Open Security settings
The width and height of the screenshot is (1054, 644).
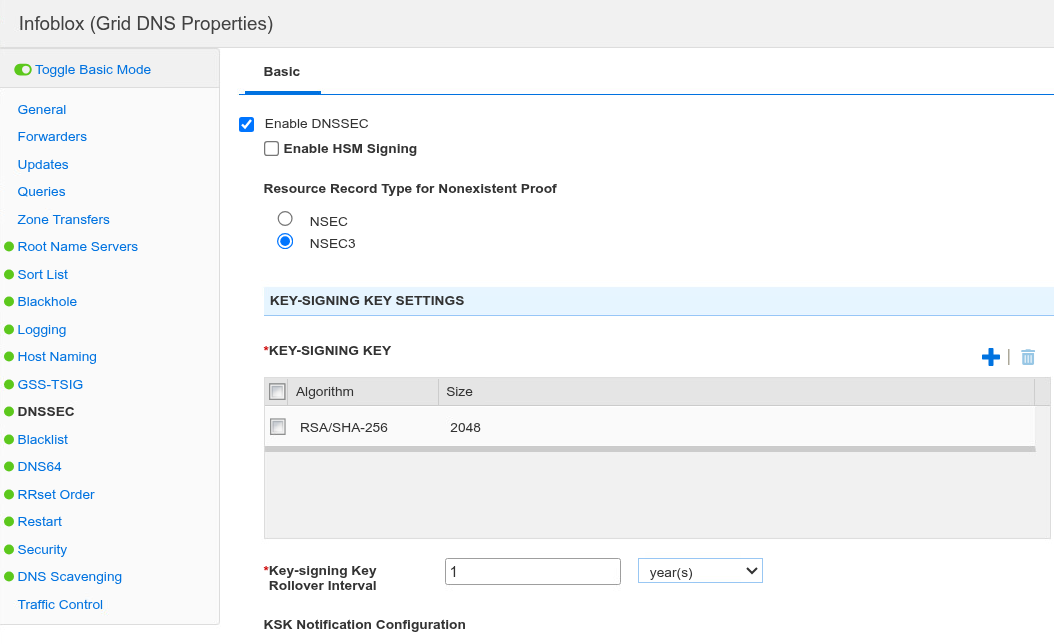tap(42, 550)
